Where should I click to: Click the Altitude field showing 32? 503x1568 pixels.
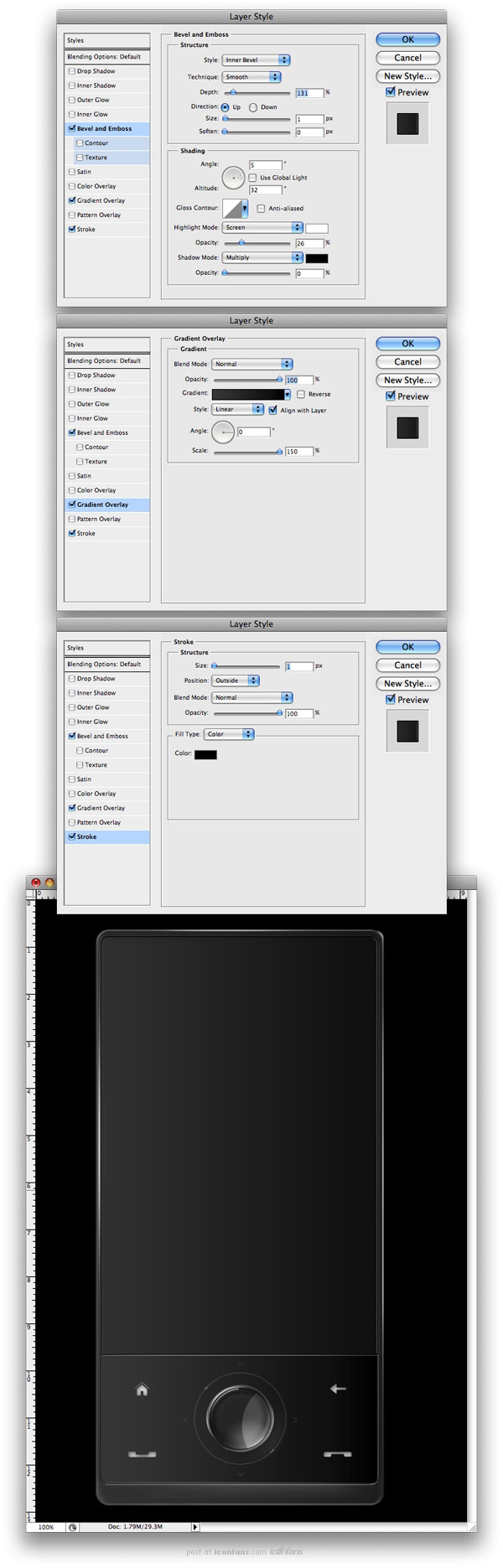(265, 190)
